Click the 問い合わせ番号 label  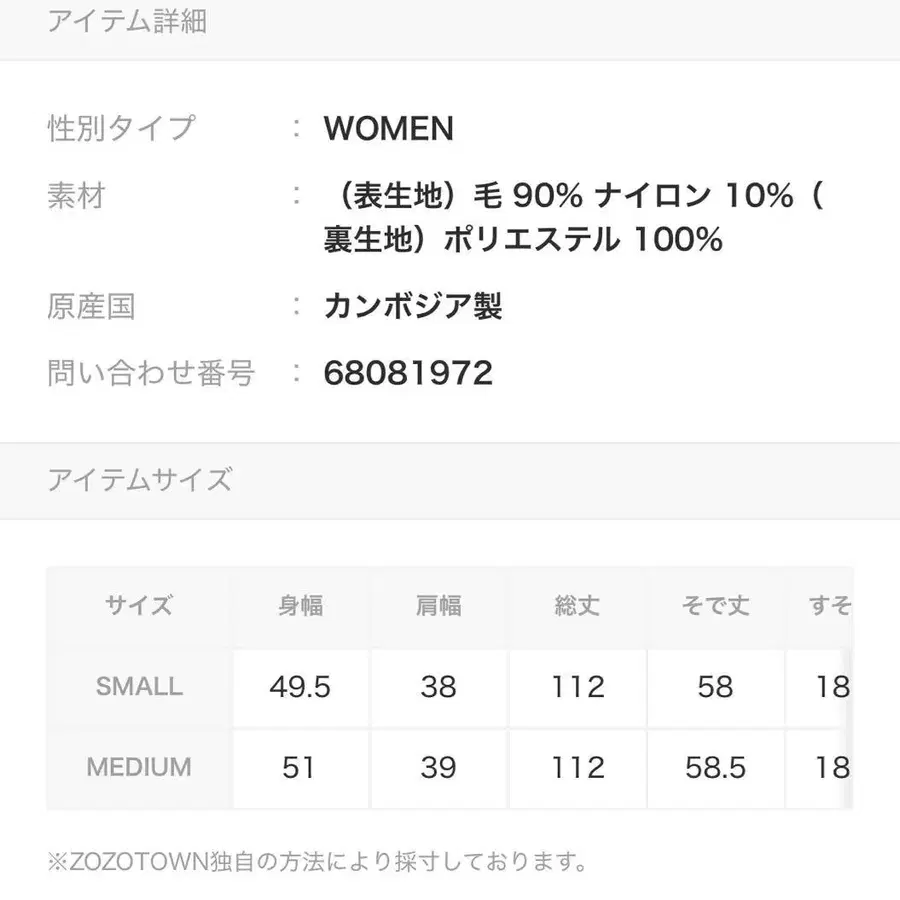click(x=151, y=373)
